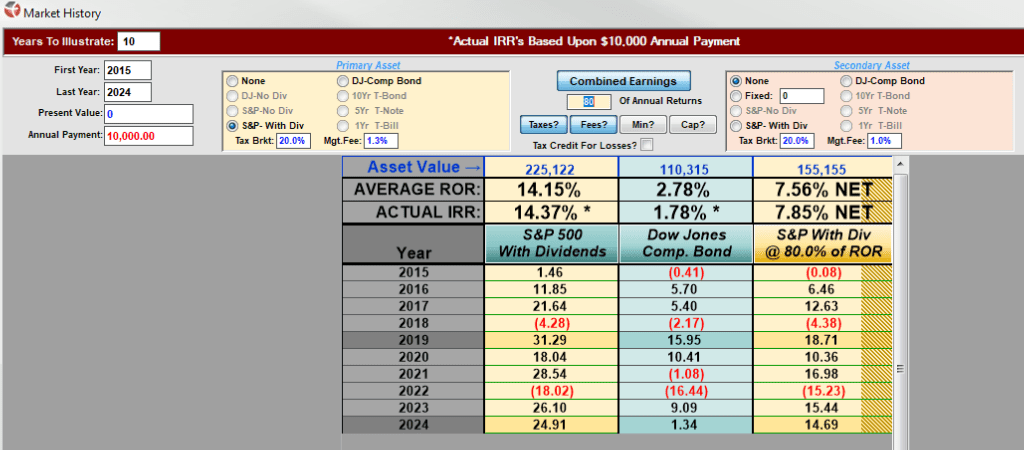Click the 14.37% actual IRR cell

pyautogui.click(x=551, y=212)
